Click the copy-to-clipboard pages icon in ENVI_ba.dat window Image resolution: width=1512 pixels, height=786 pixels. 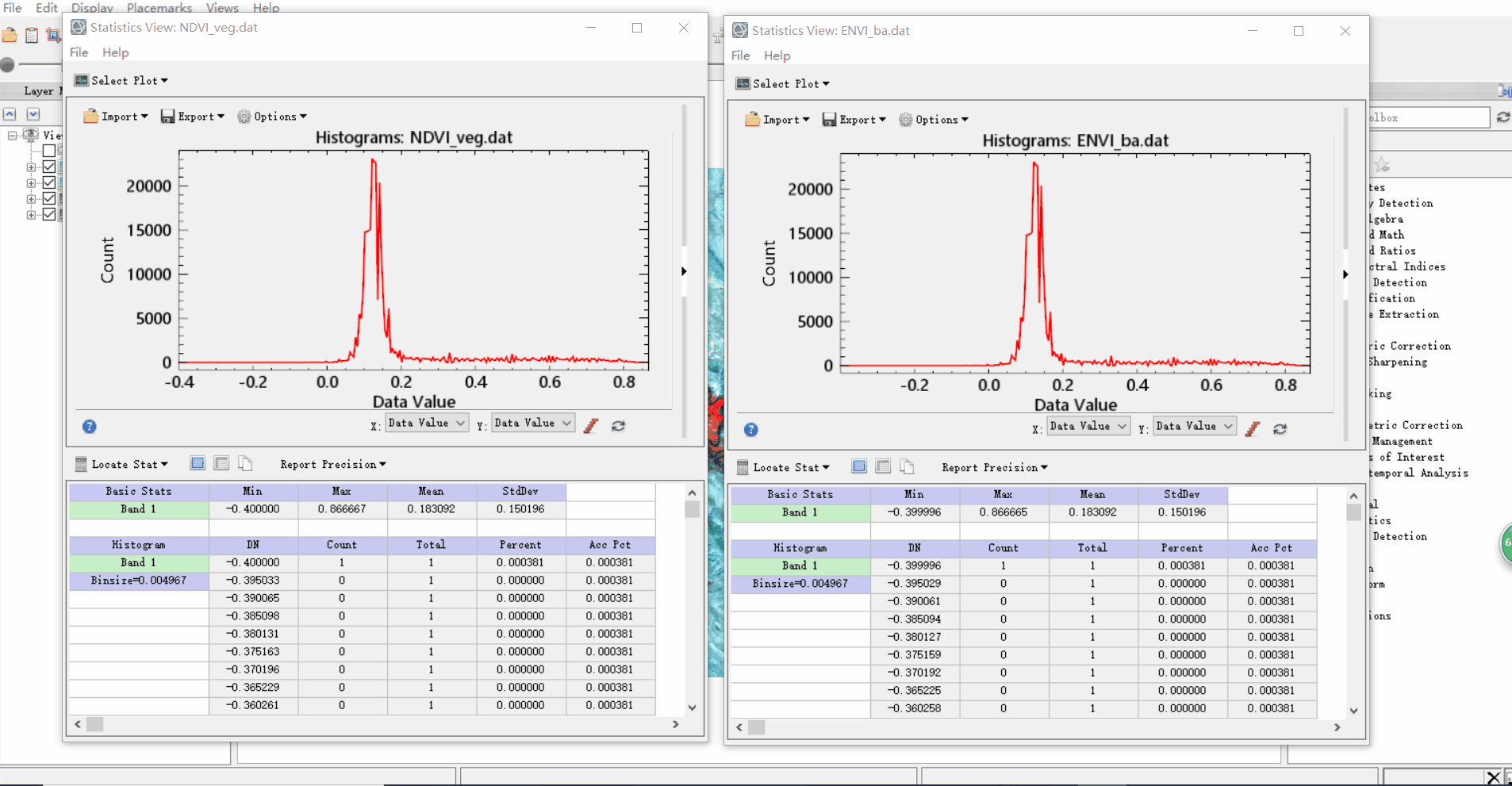[907, 466]
